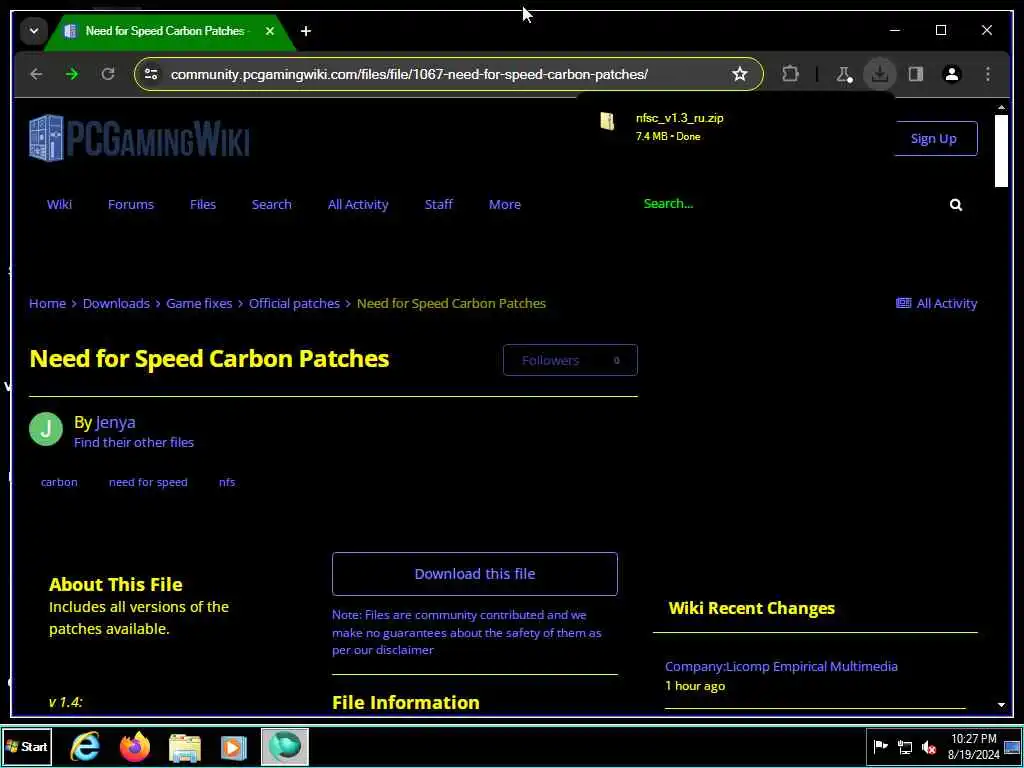
Task: Open All Activity link beside breadcrumbs
Action: (936, 304)
